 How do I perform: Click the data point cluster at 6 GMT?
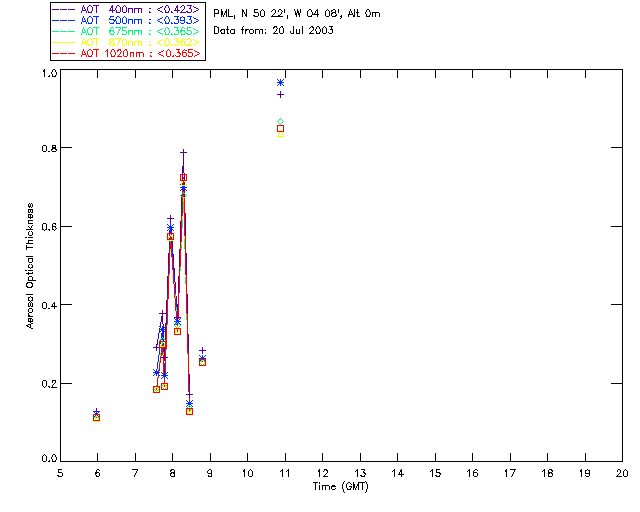point(96,415)
